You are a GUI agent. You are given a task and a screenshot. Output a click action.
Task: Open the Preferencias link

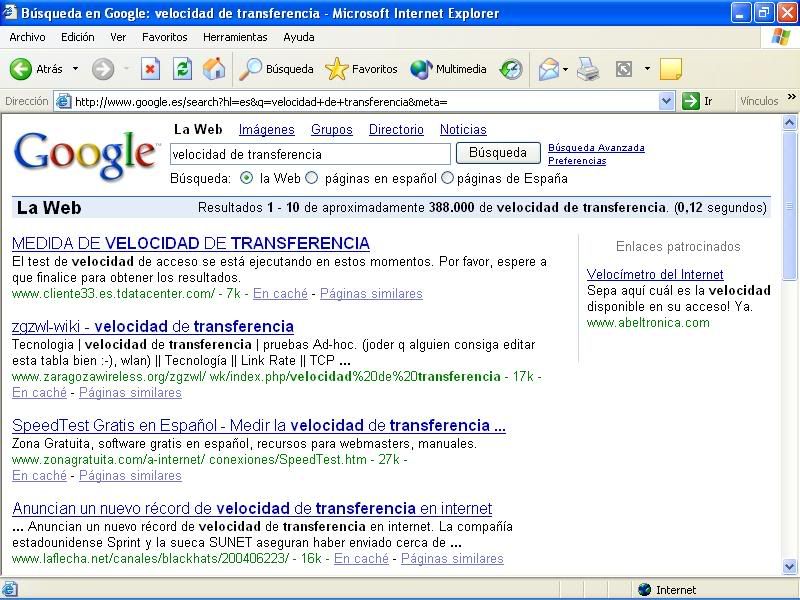click(x=577, y=161)
